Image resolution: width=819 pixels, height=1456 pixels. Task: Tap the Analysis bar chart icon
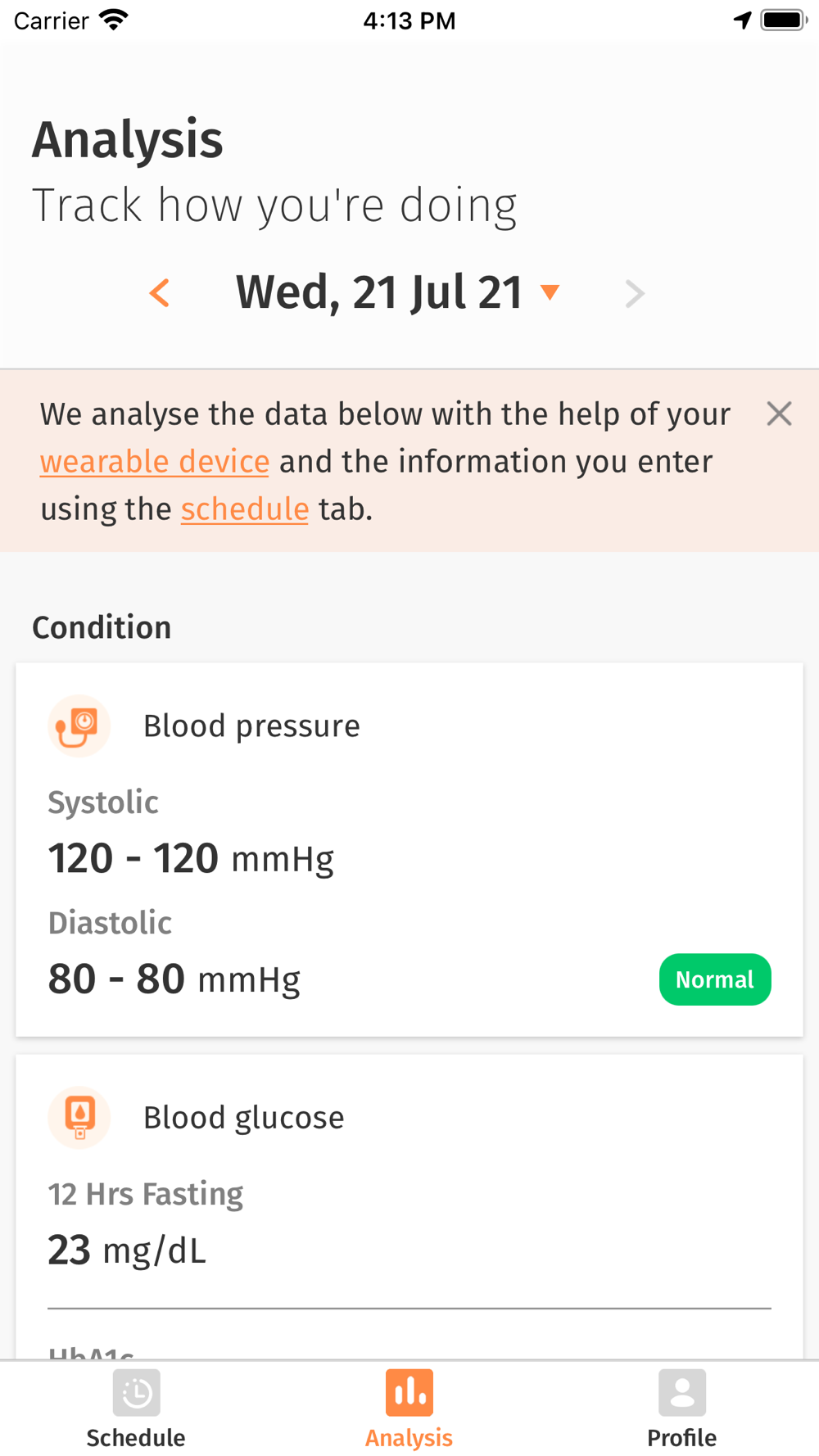click(x=409, y=1392)
